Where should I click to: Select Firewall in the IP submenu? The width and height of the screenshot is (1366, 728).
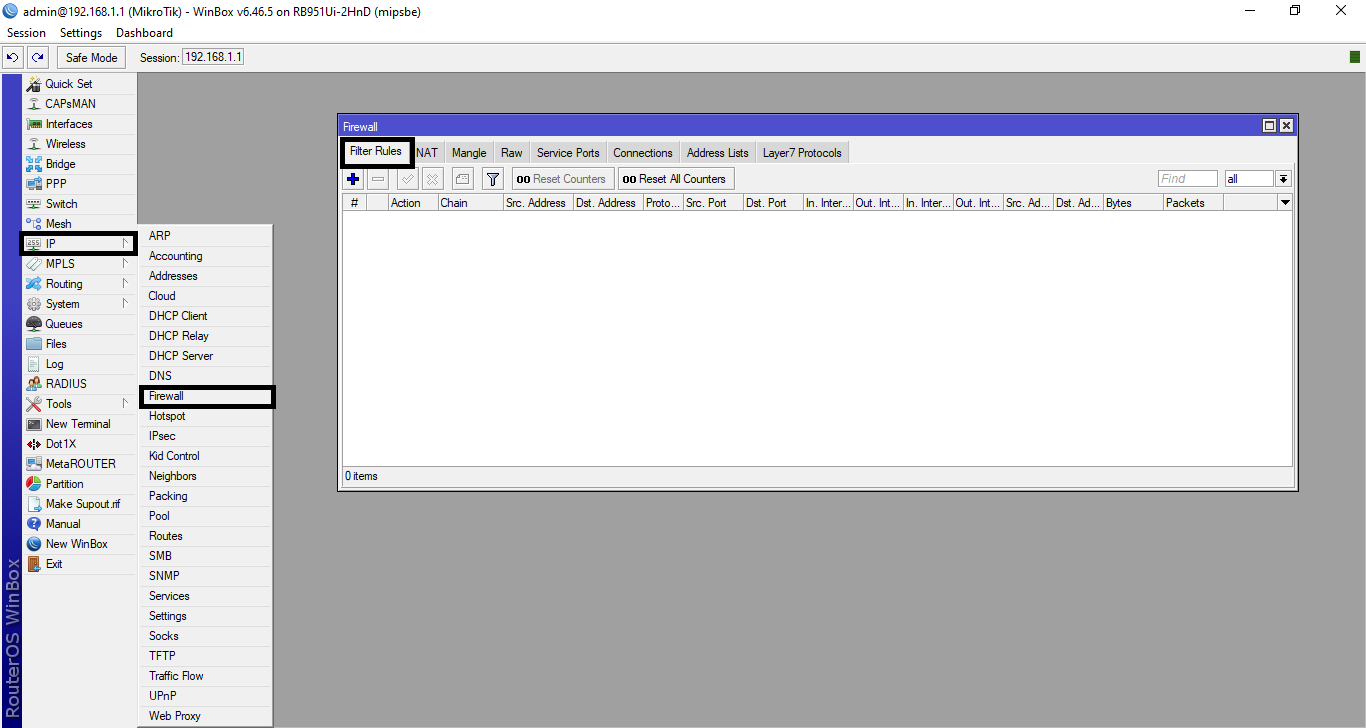tap(206, 396)
